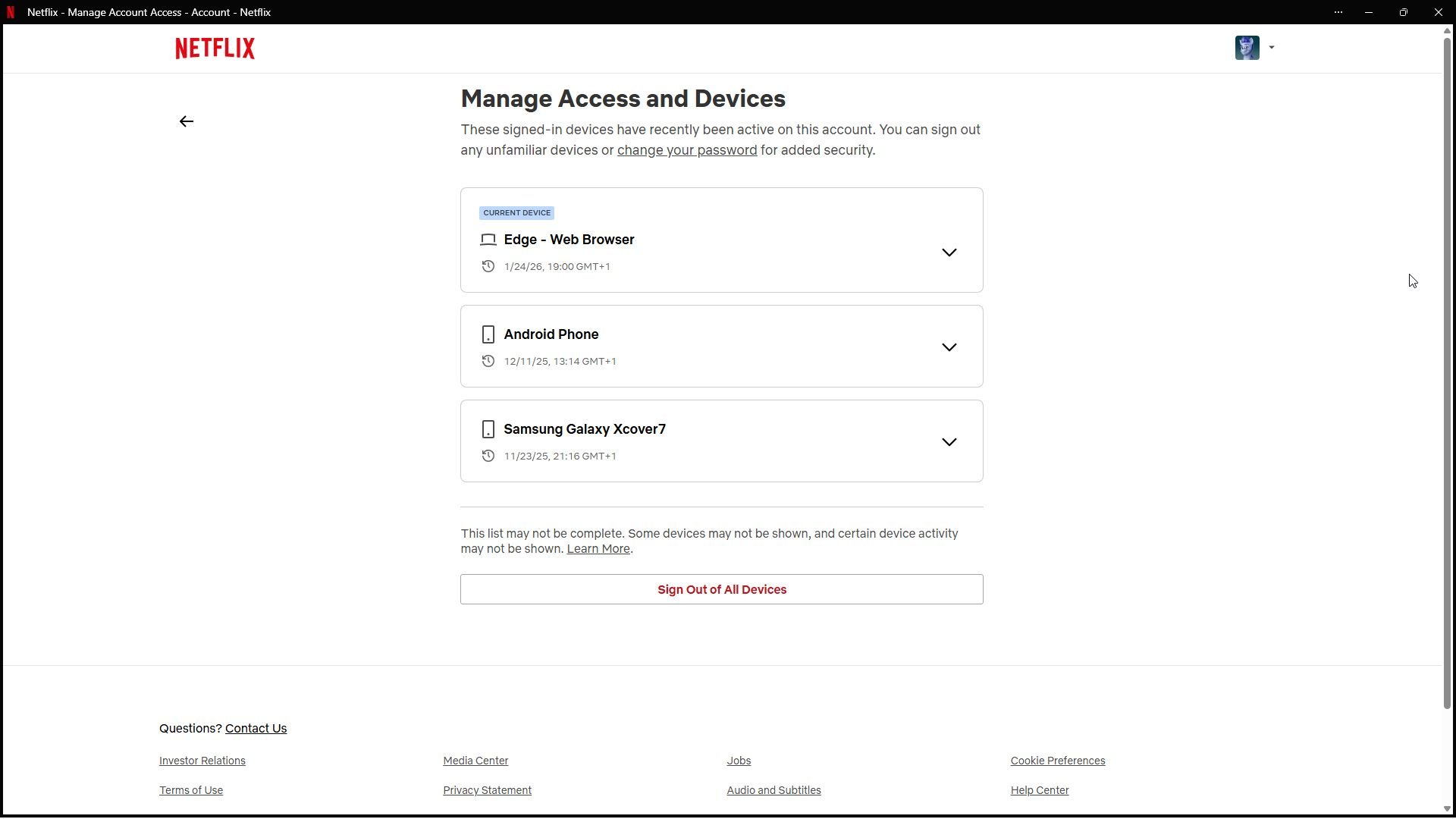The image size is (1456, 819).
Task: Click the scrollbar up arrow
Action: [x=1447, y=30]
